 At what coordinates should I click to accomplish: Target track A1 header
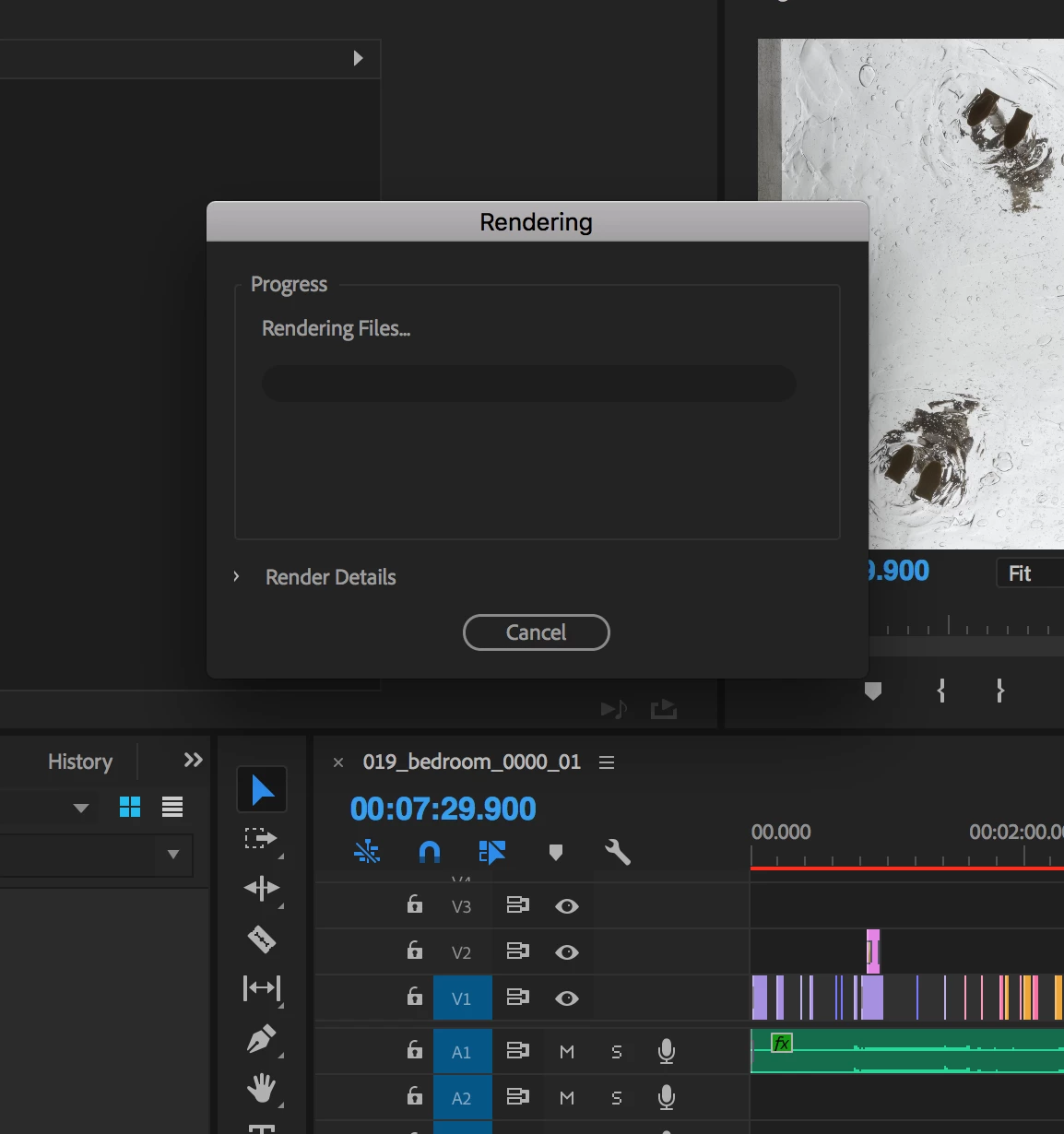[x=462, y=1051]
